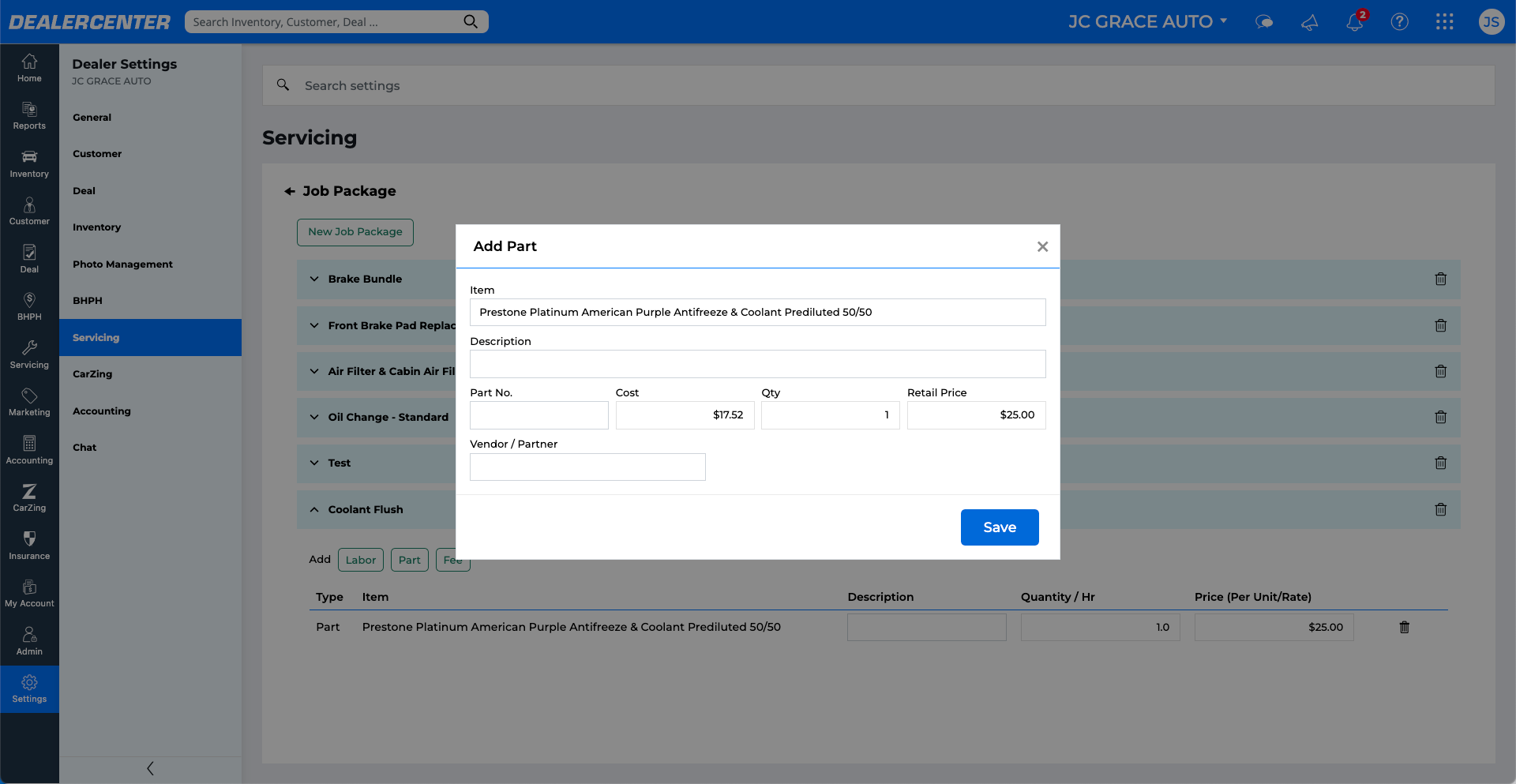This screenshot has height=784, width=1516.
Task: Click Save in Add Part dialog
Action: pos(1000,527)
